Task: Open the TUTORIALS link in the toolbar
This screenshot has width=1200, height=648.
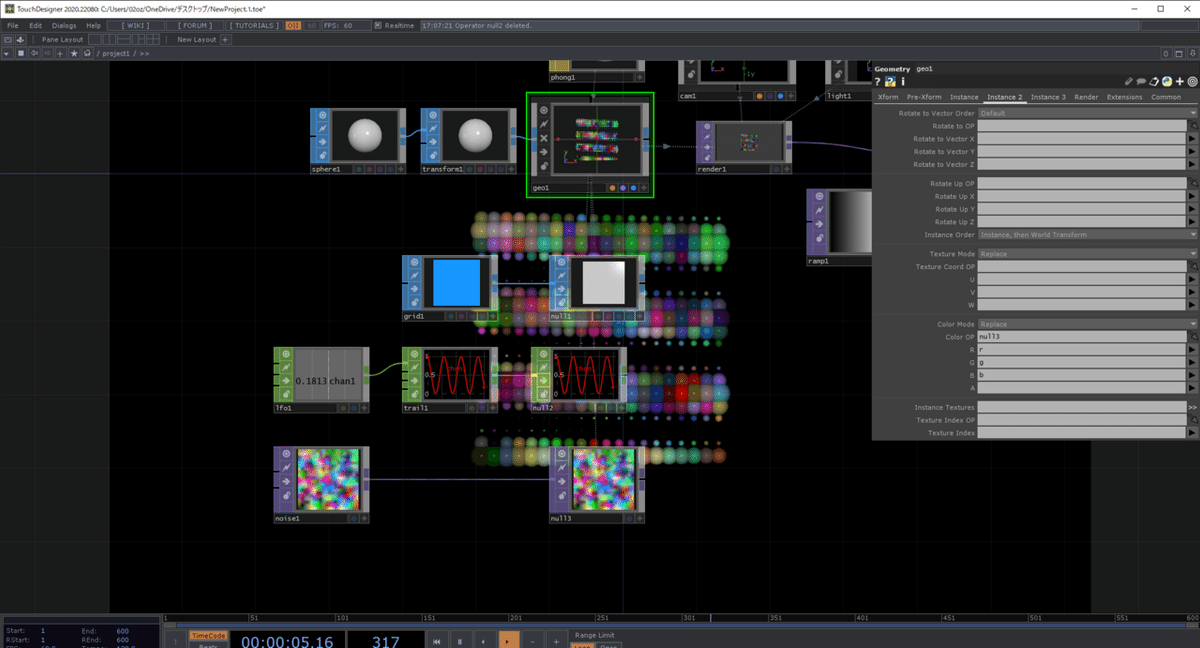Action: pyautogui.click(x=253, y=25)
